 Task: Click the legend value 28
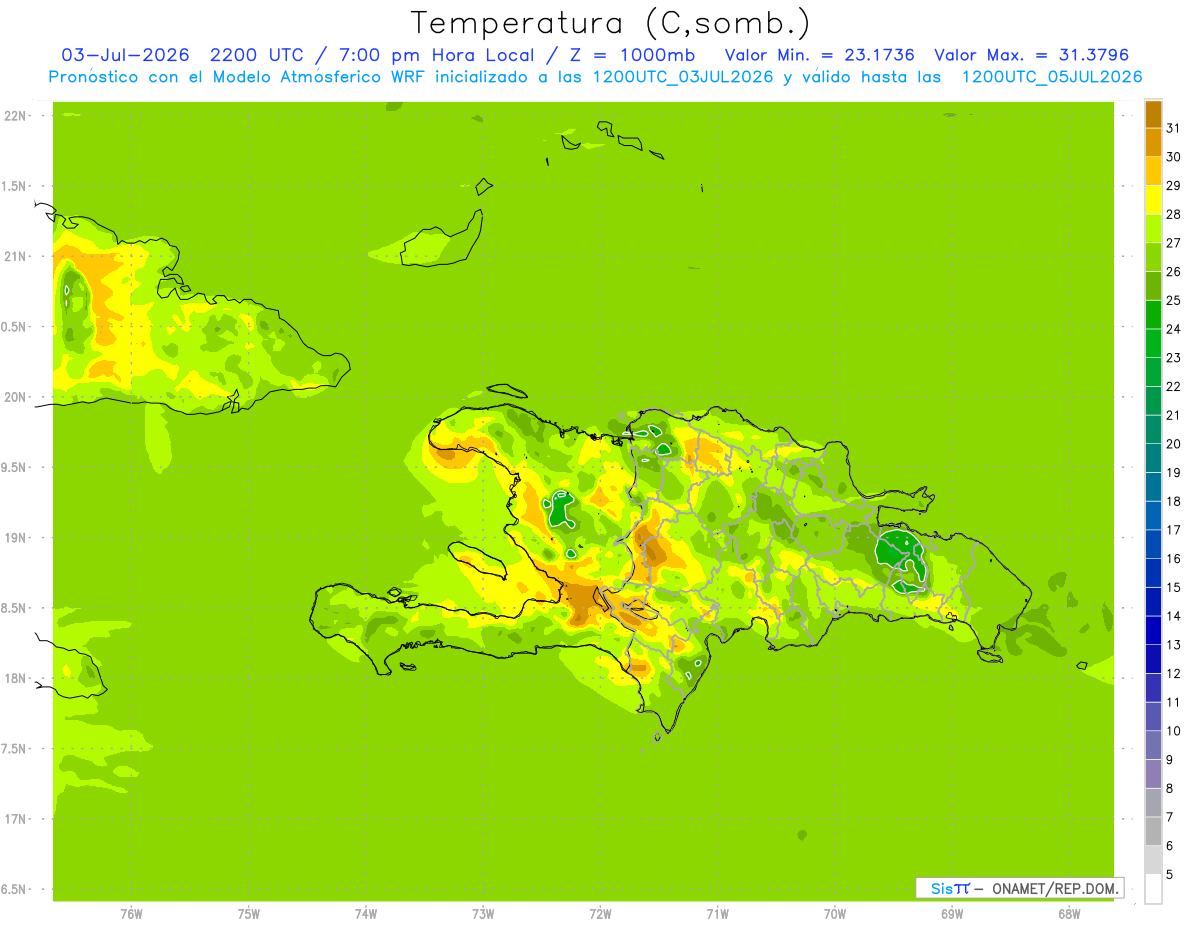coord(1173,214)
